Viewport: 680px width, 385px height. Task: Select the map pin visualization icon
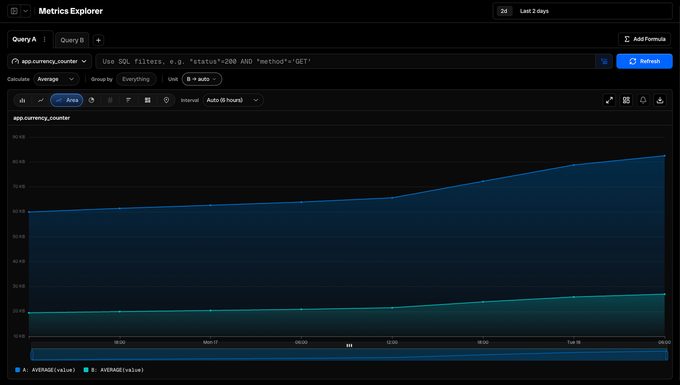coord(166,100)
